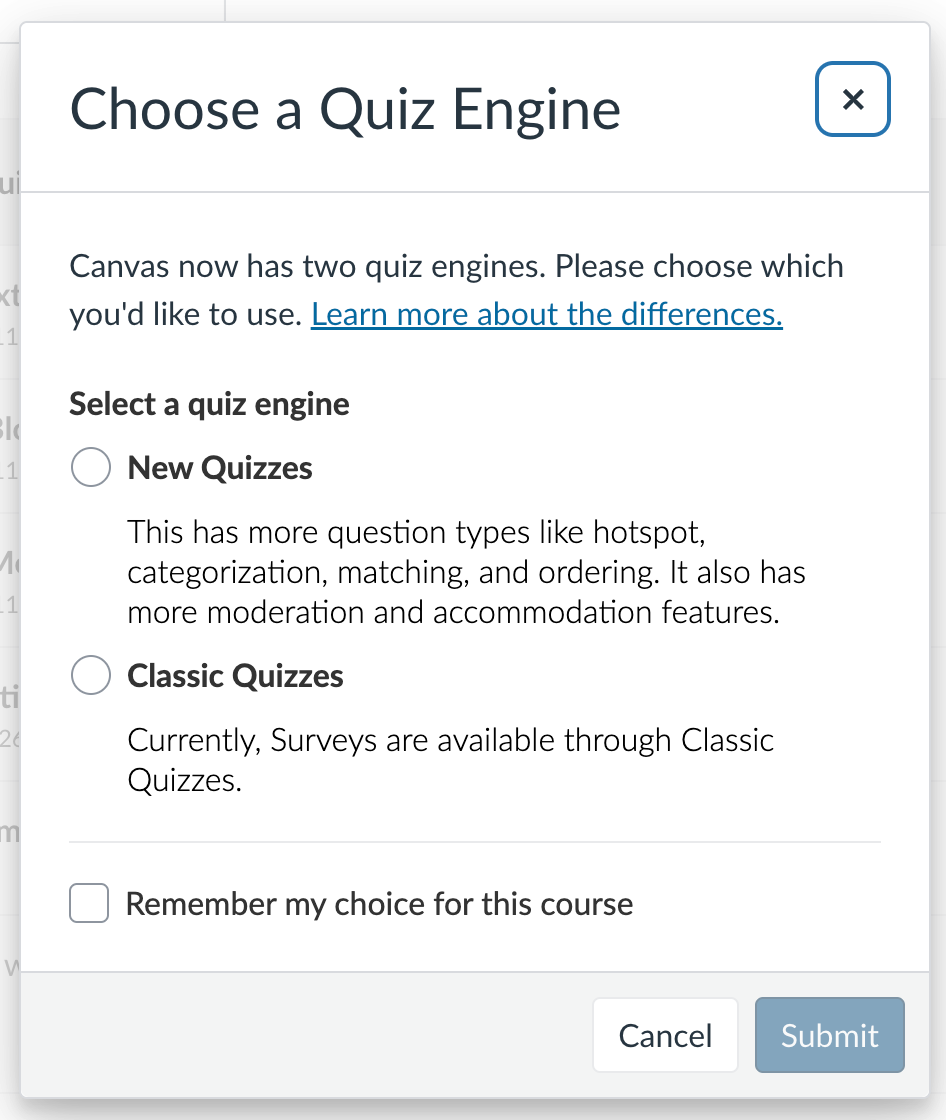Submit the quiz engine selection
The width and height of the screenshot is (946, 1120).
[x=829, y=1035]
